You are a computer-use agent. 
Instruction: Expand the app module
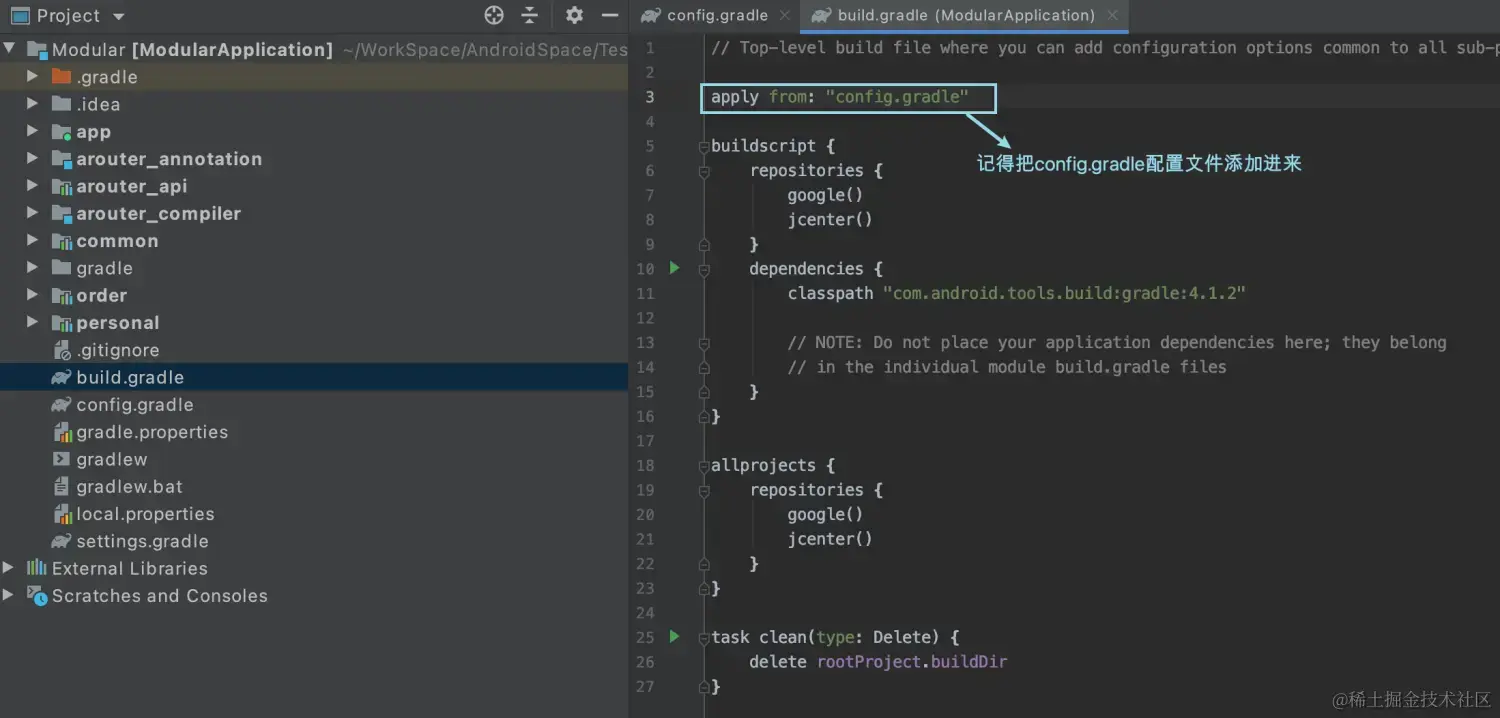click(33, 131)
